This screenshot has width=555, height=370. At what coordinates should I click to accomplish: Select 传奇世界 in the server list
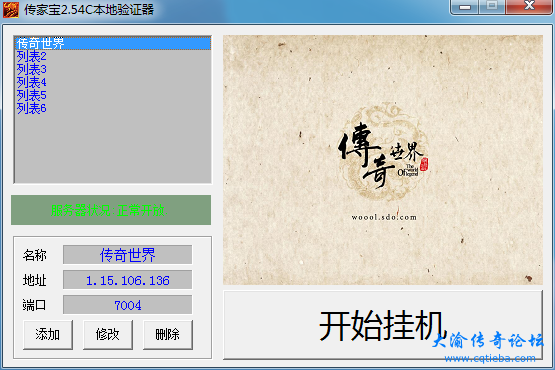pos(113,43)
